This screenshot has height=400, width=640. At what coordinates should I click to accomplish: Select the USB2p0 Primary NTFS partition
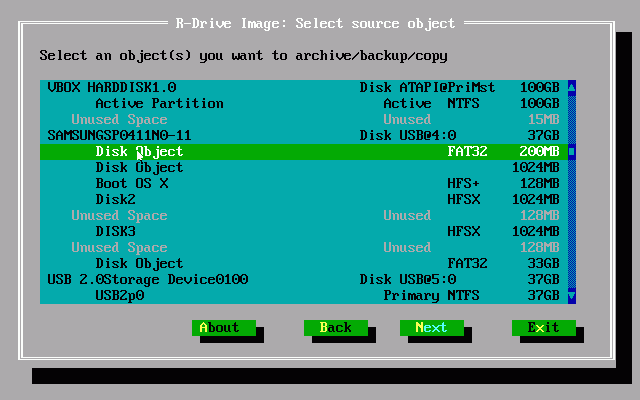pos(119,296)
